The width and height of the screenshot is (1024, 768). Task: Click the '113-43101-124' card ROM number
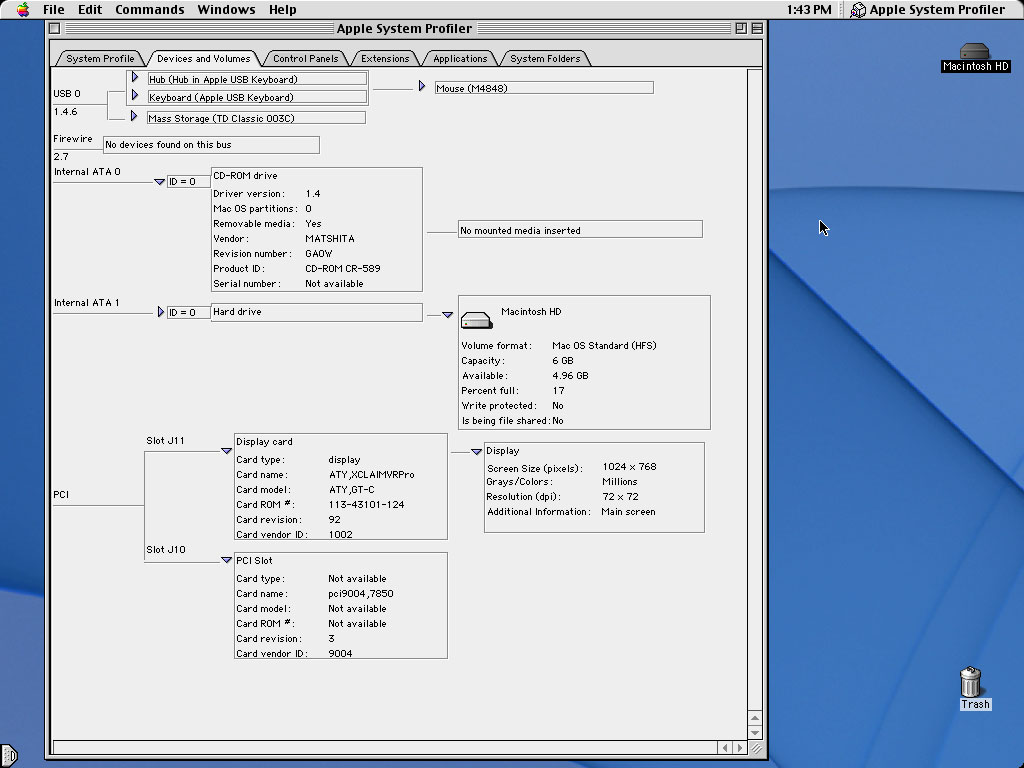click(x=366, y=505)
